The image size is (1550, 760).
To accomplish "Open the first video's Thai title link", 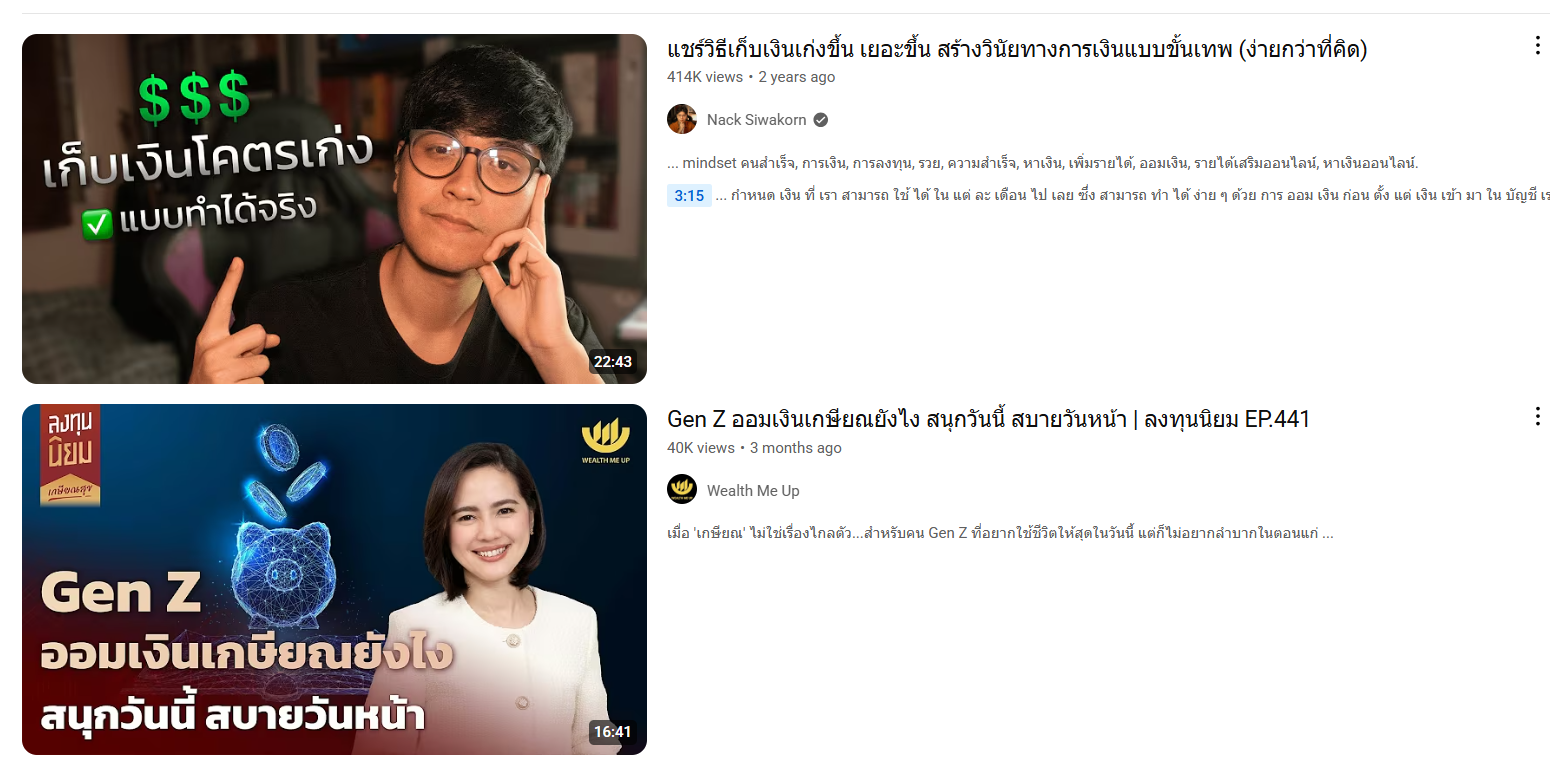I will [x=1017, y=49].
